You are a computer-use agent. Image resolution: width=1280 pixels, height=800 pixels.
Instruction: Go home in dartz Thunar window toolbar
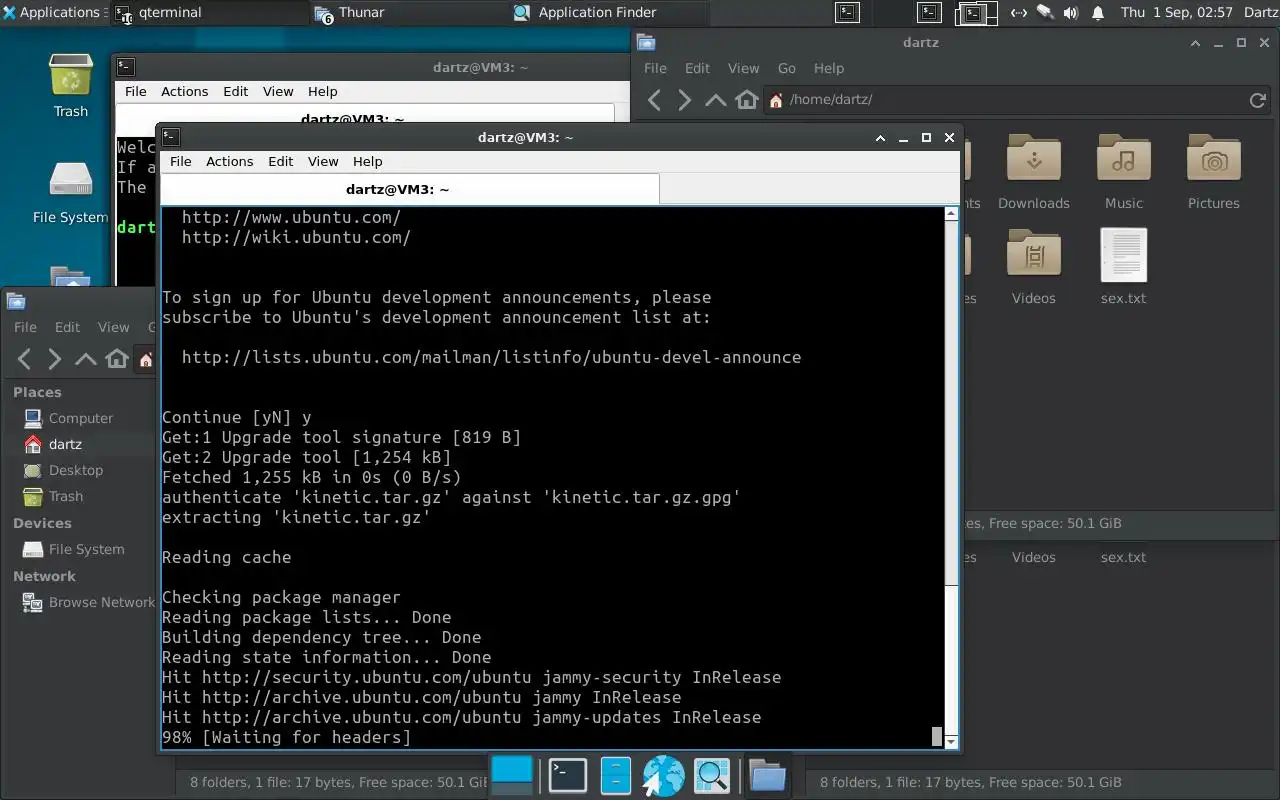tap(747, 99)
